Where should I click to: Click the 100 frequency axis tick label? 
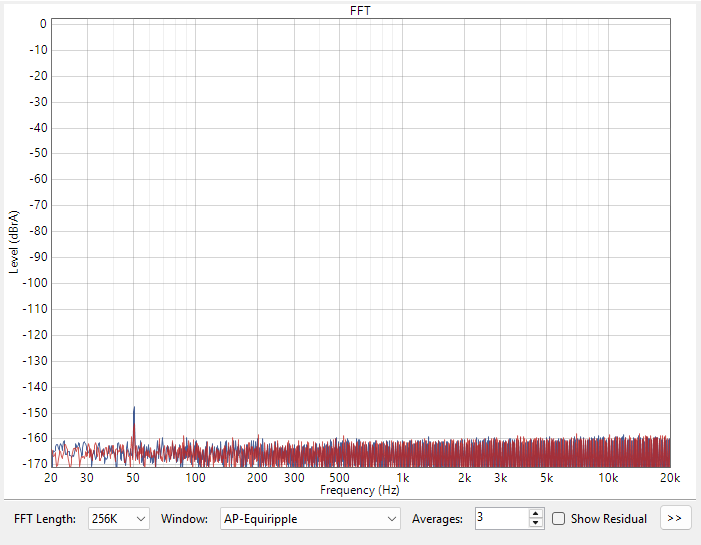coord(195,478)
